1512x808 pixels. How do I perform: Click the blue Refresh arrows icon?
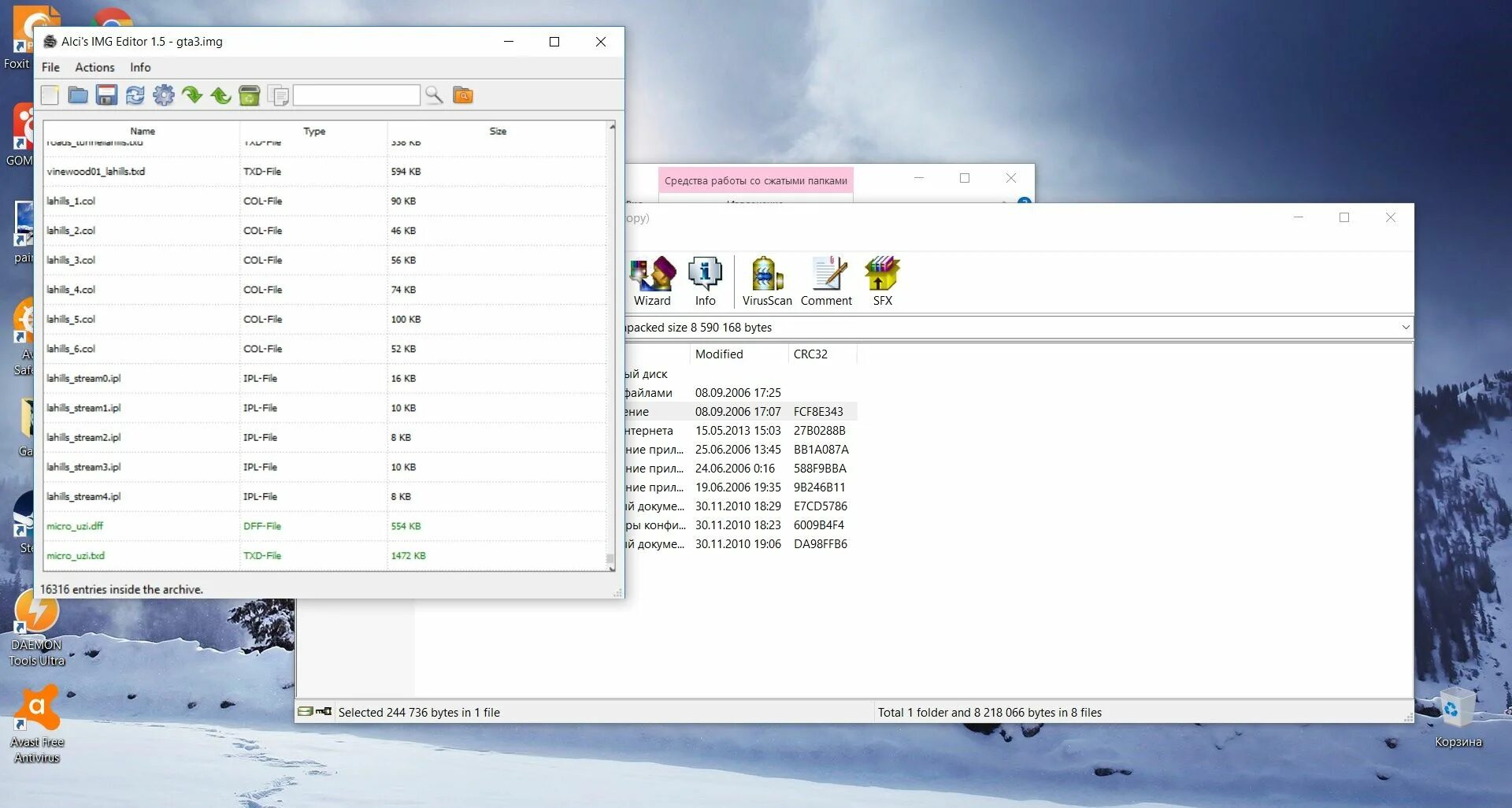coord(135,95)
